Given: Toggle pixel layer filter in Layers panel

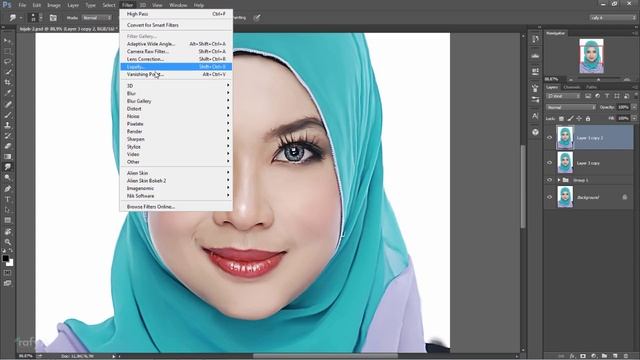Looking at the screenshot, I should 588,96.
